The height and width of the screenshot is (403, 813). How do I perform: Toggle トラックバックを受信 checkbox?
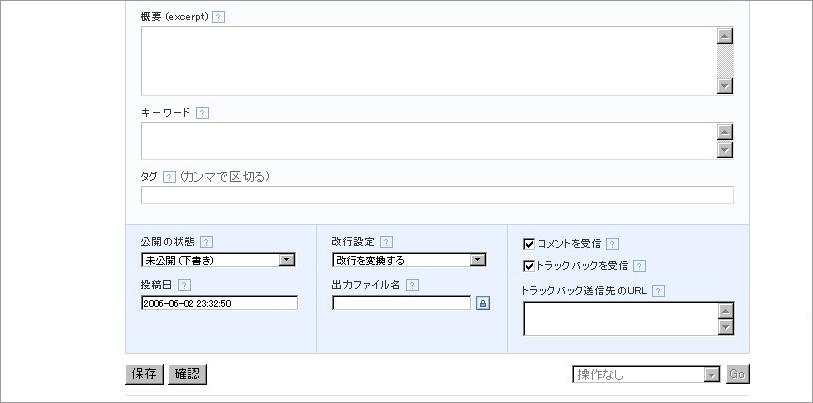coord(529,266)
